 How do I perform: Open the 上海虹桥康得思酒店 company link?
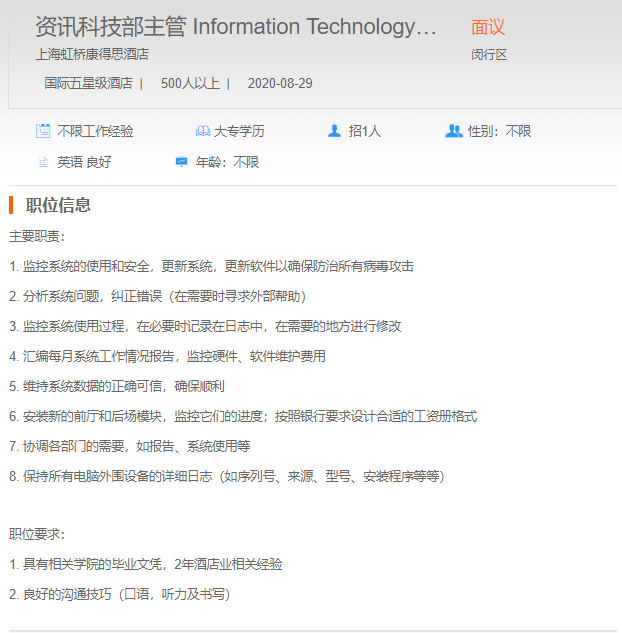point(92,54)
